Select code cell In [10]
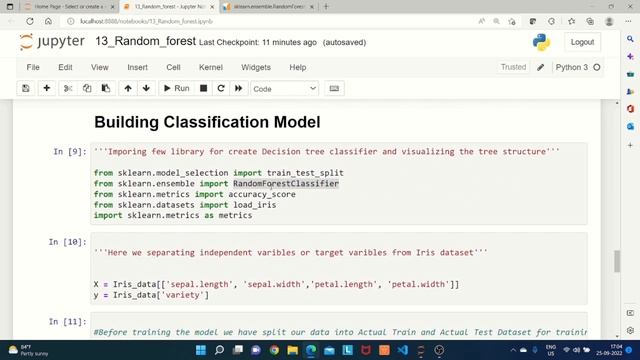Viewport: 640px width, 360px height. click(339, 269)
